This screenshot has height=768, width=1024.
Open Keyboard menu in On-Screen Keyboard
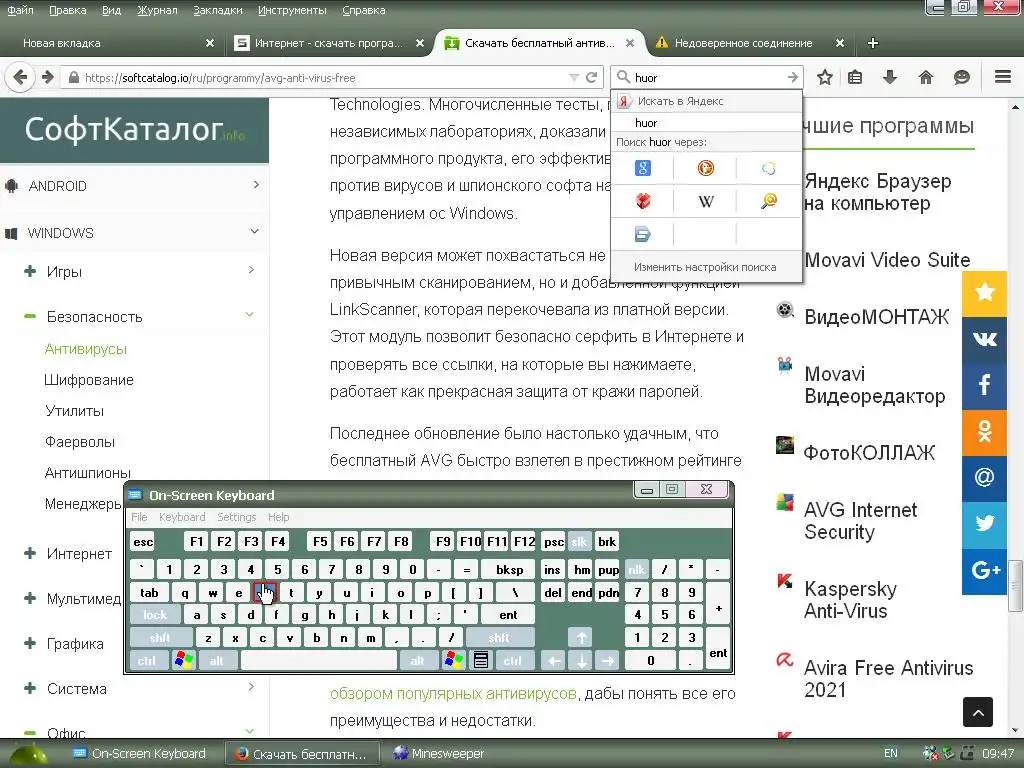click(182, 517)
